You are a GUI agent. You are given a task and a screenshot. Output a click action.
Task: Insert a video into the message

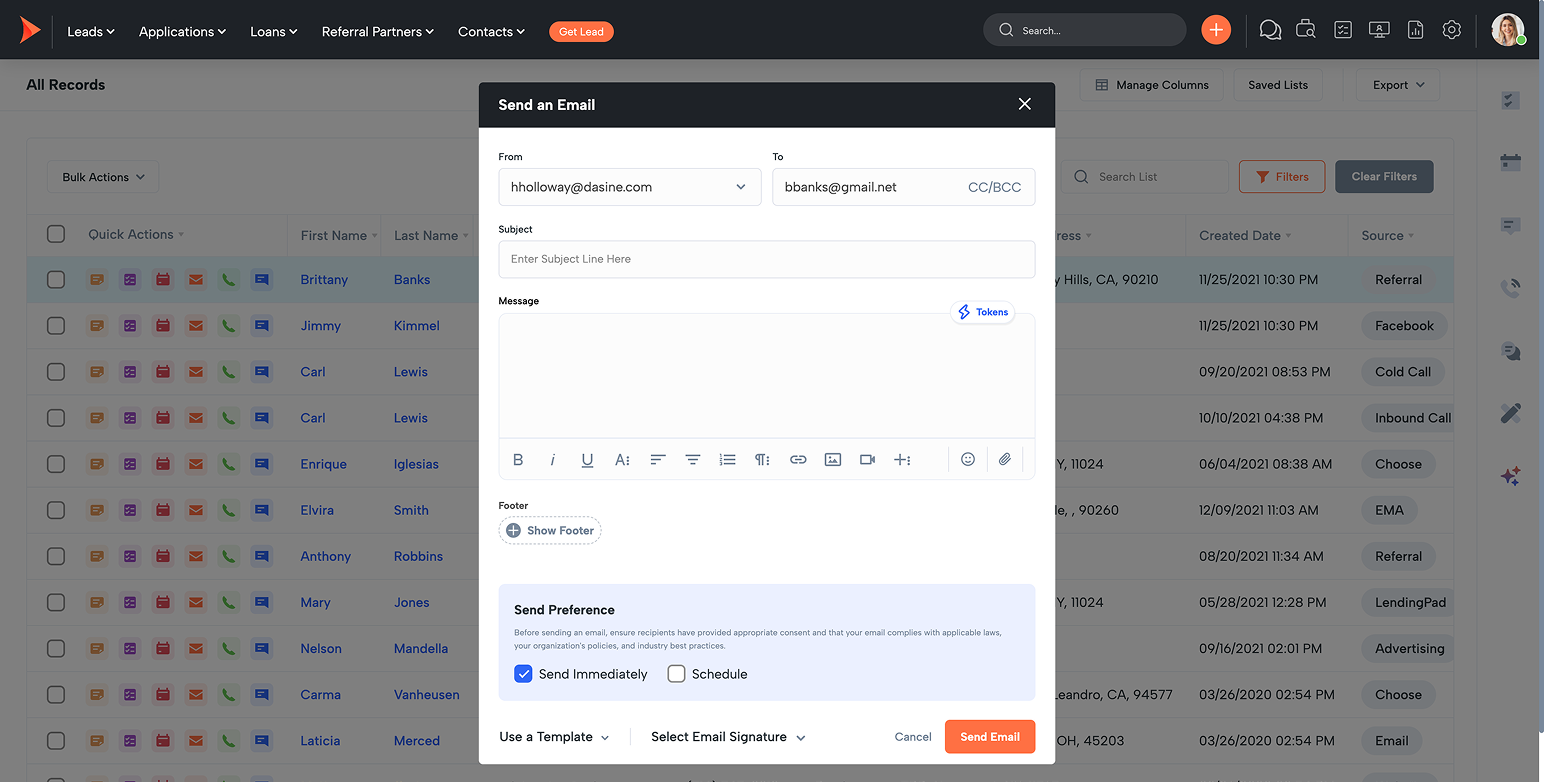[x=867, y=460]
